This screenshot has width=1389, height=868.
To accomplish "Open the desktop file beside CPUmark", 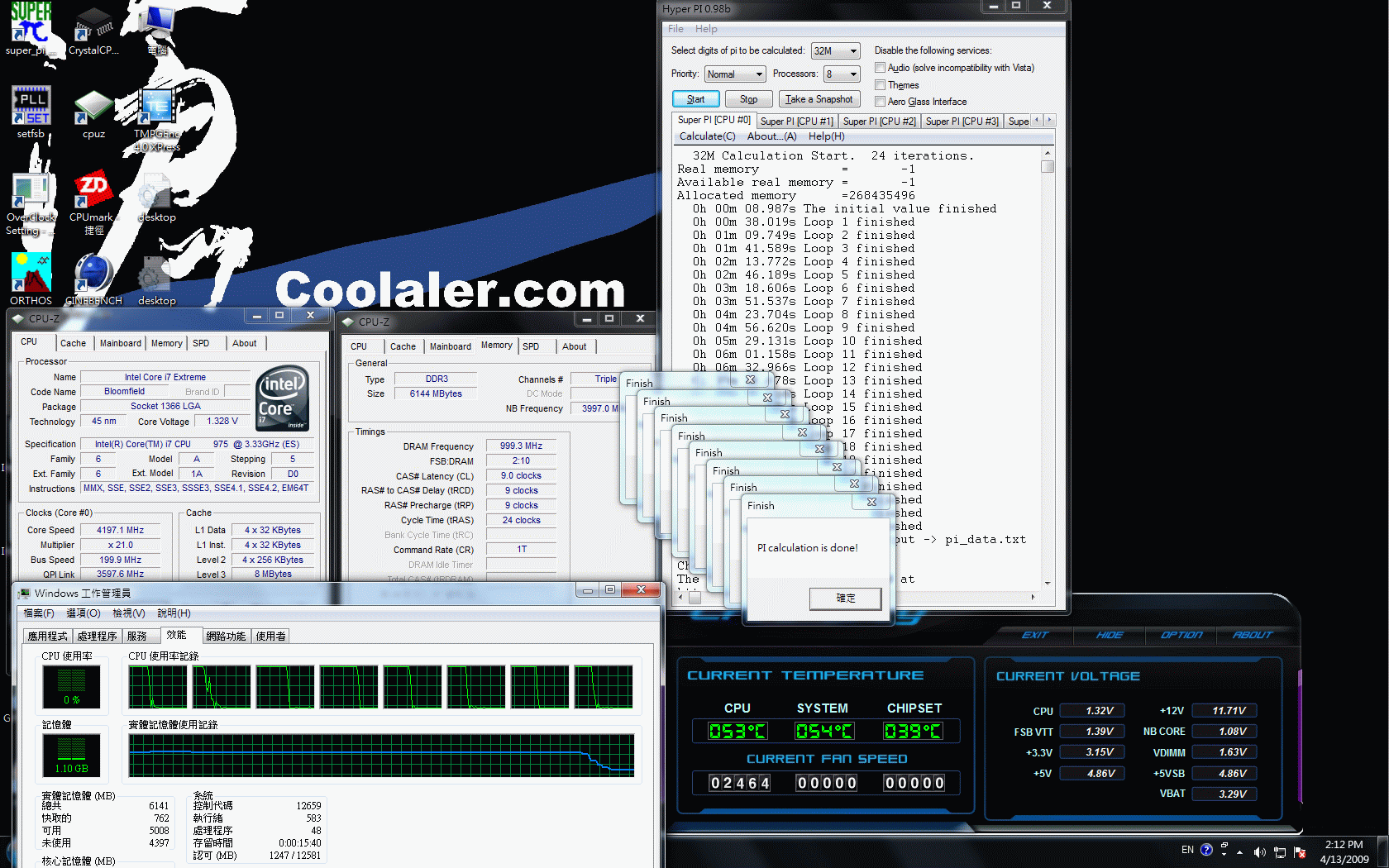I will pos(156,198).
